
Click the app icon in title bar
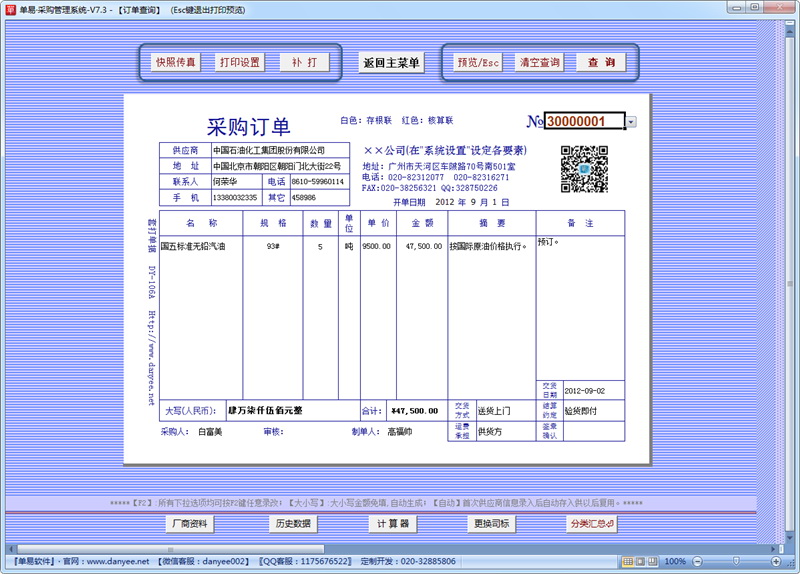tap(9, 7)
